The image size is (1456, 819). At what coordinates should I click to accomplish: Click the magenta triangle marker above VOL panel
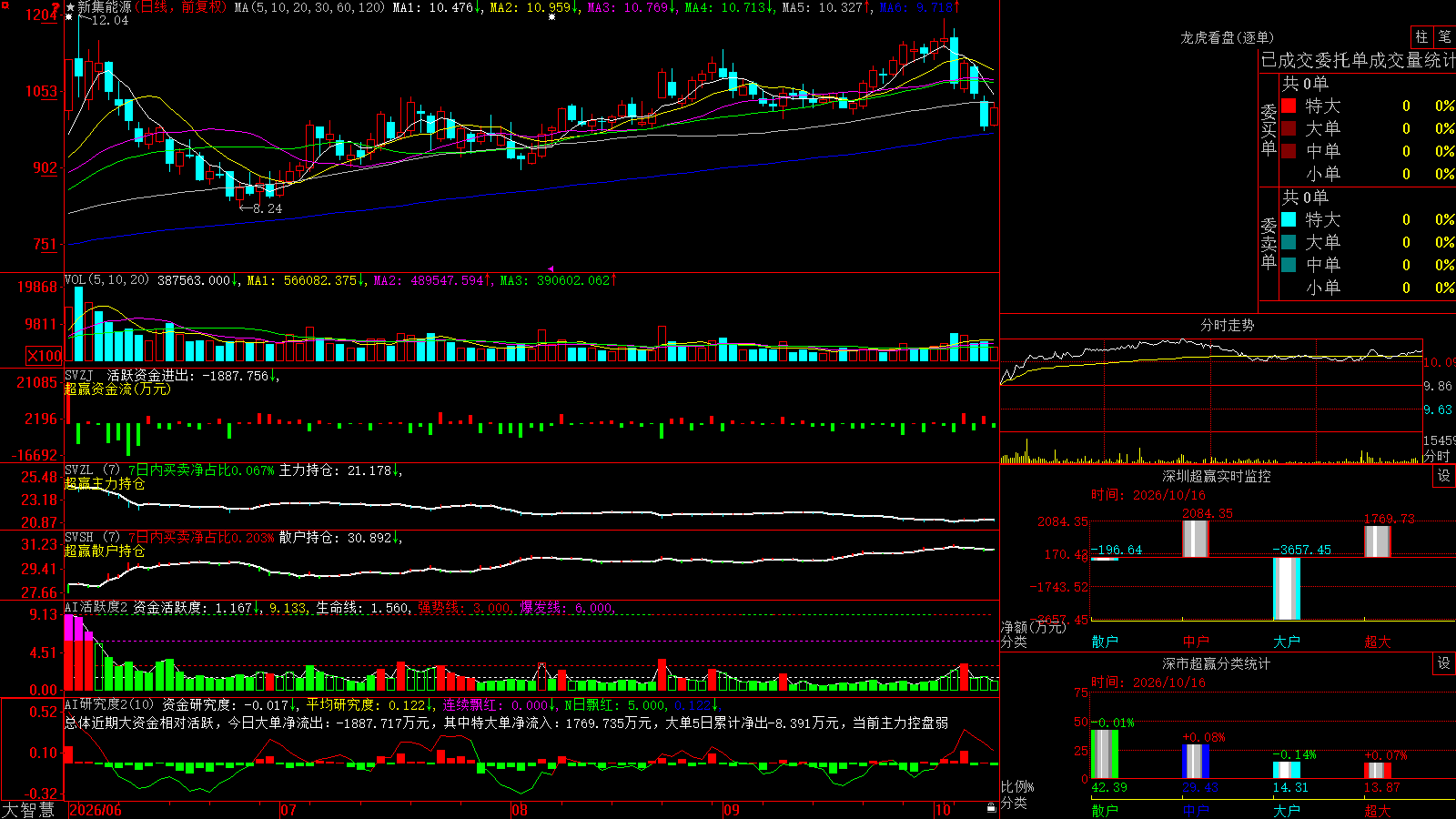click(551, 268)
